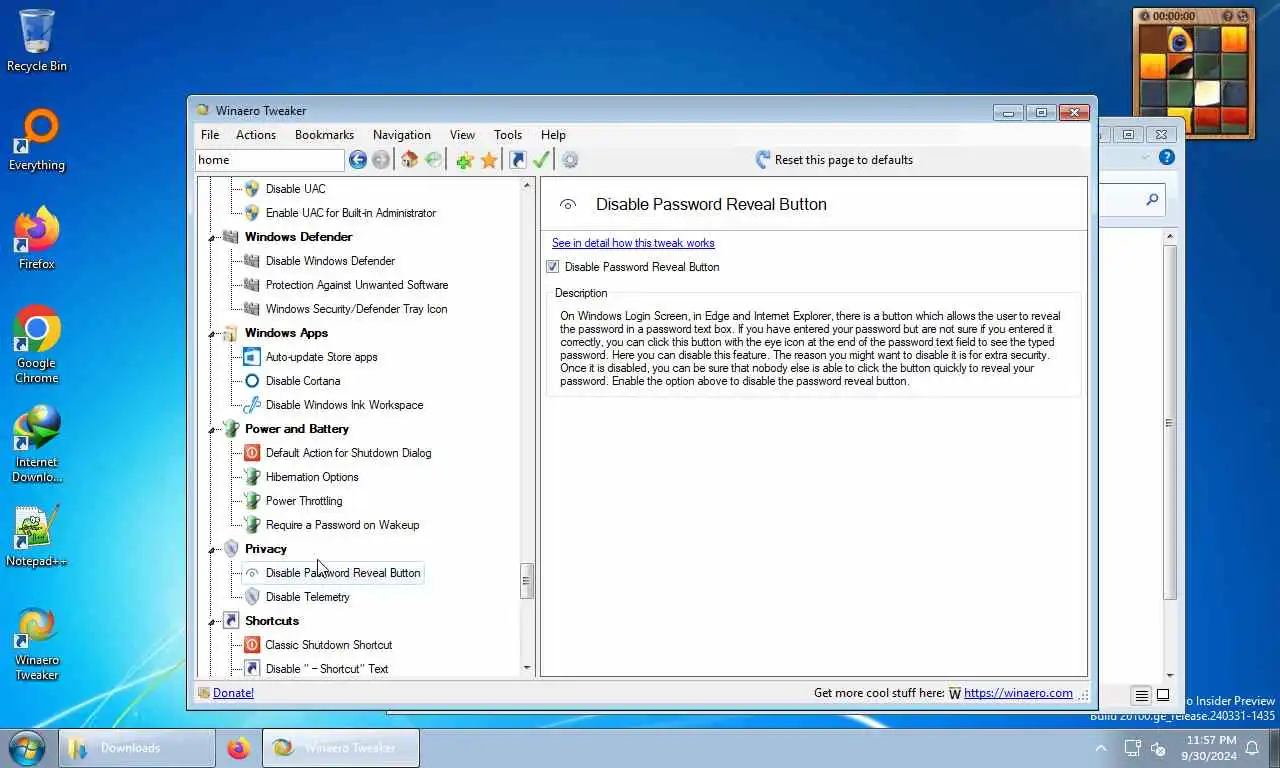1280x768 pixels.
Task: Click the search box containing 'home'
Action: coord(270,160)
